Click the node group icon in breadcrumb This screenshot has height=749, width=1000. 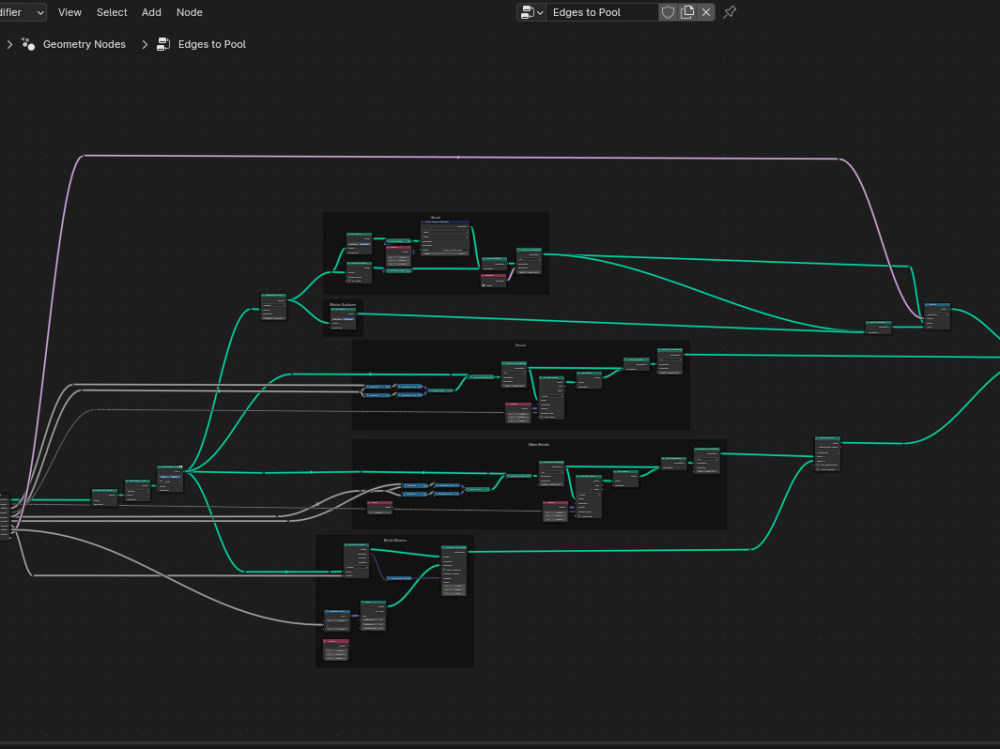[163, 44]
